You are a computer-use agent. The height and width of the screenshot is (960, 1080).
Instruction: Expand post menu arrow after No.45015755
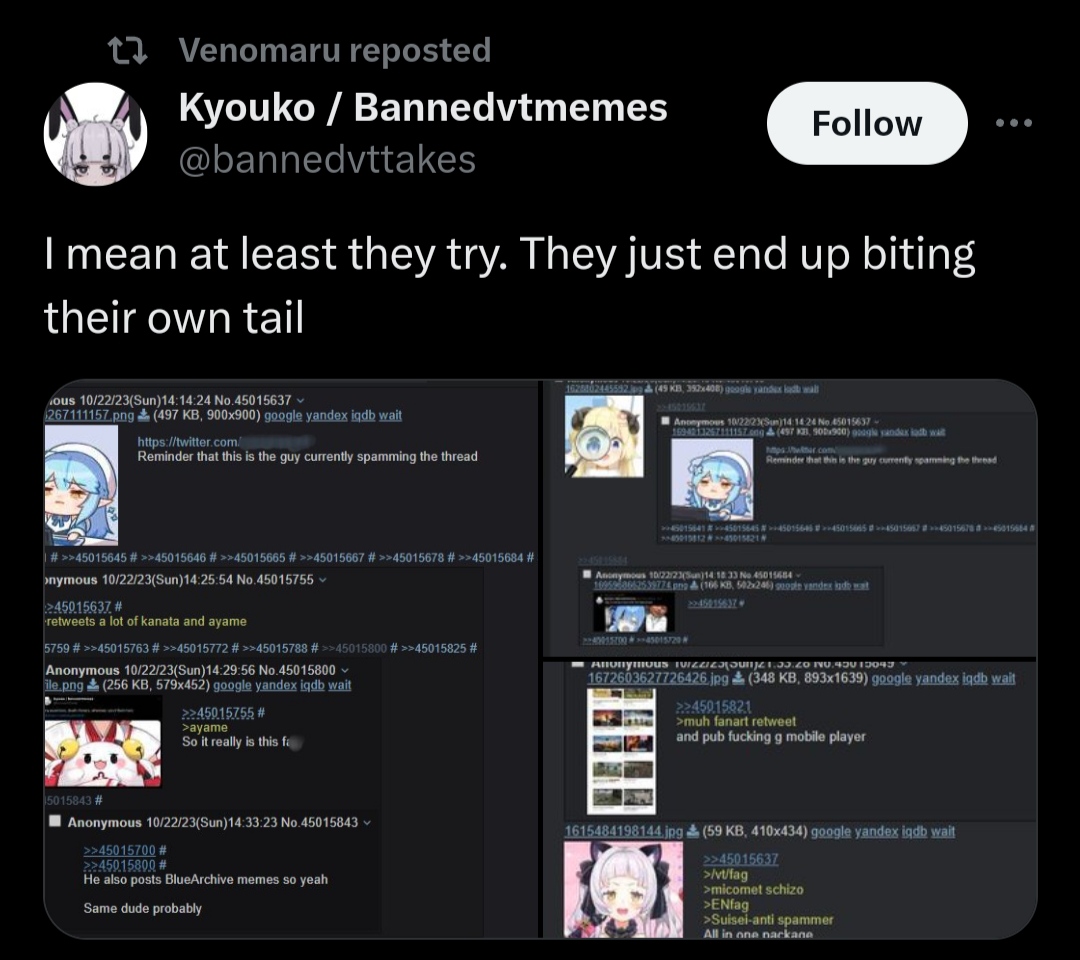322,581
